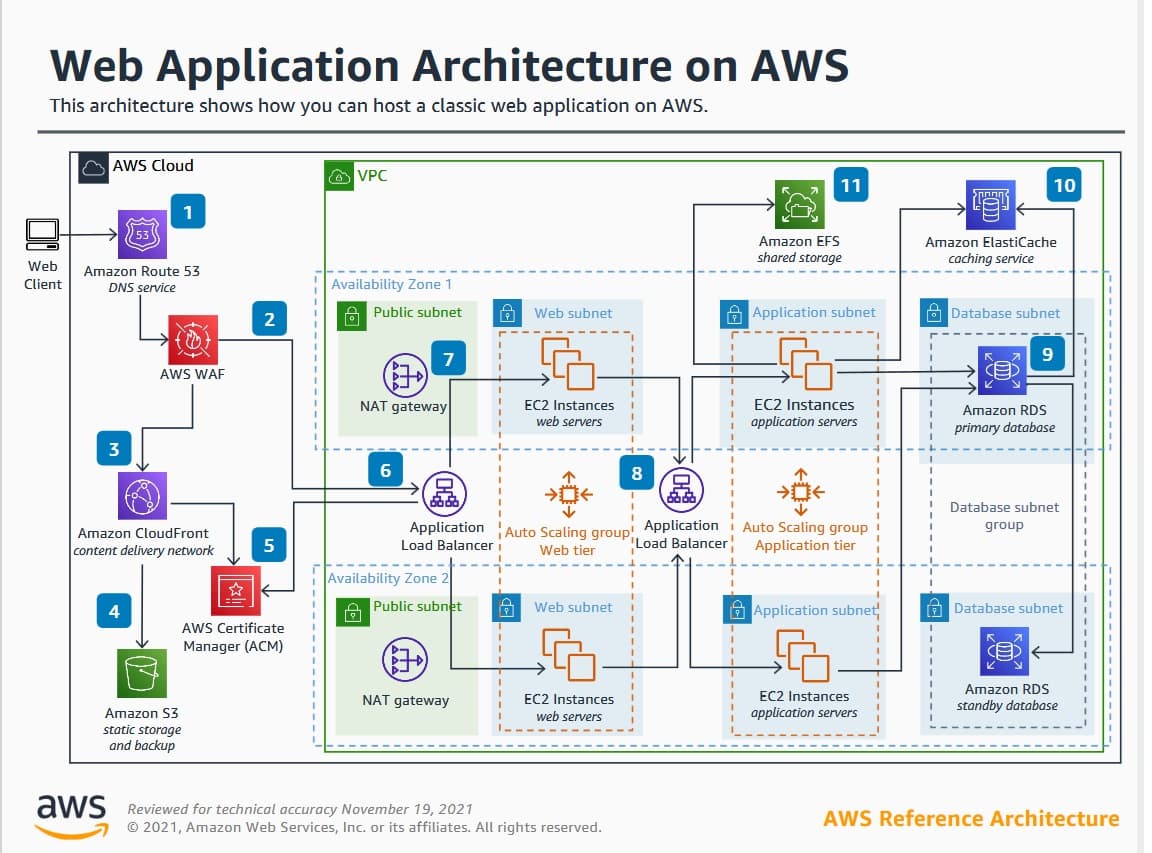
Task: Click the Auto Scaling group Web tier icon
Action: coord(568,493)
